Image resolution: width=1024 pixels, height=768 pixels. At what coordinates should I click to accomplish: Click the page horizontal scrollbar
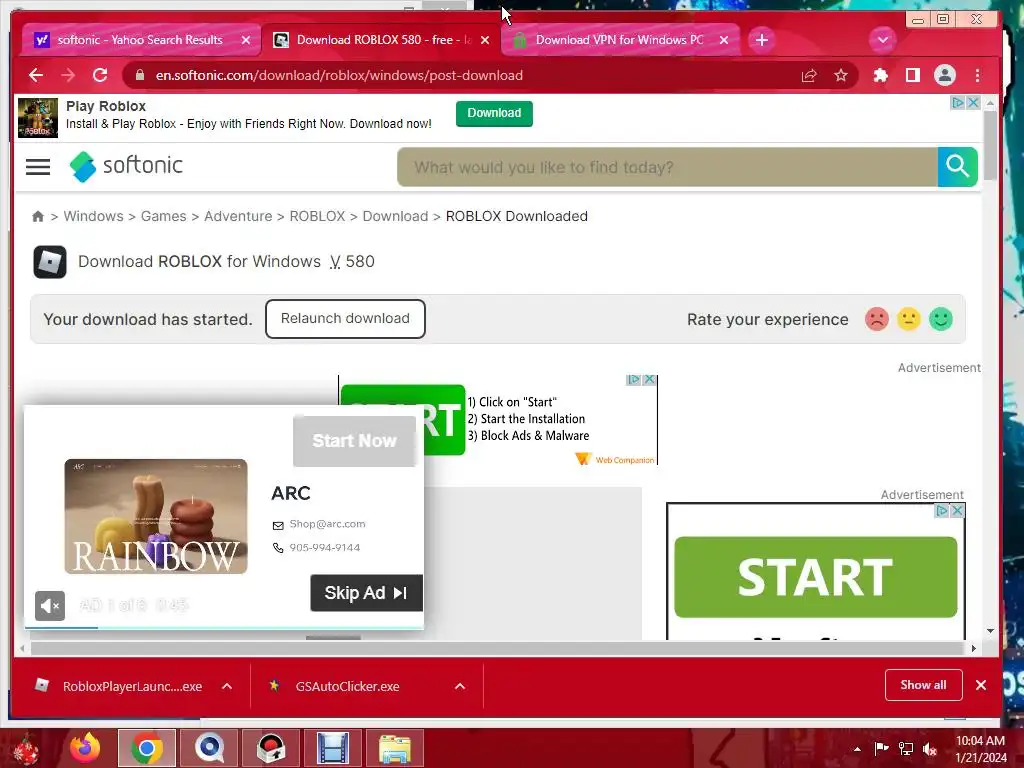click(x=497, y=648)
